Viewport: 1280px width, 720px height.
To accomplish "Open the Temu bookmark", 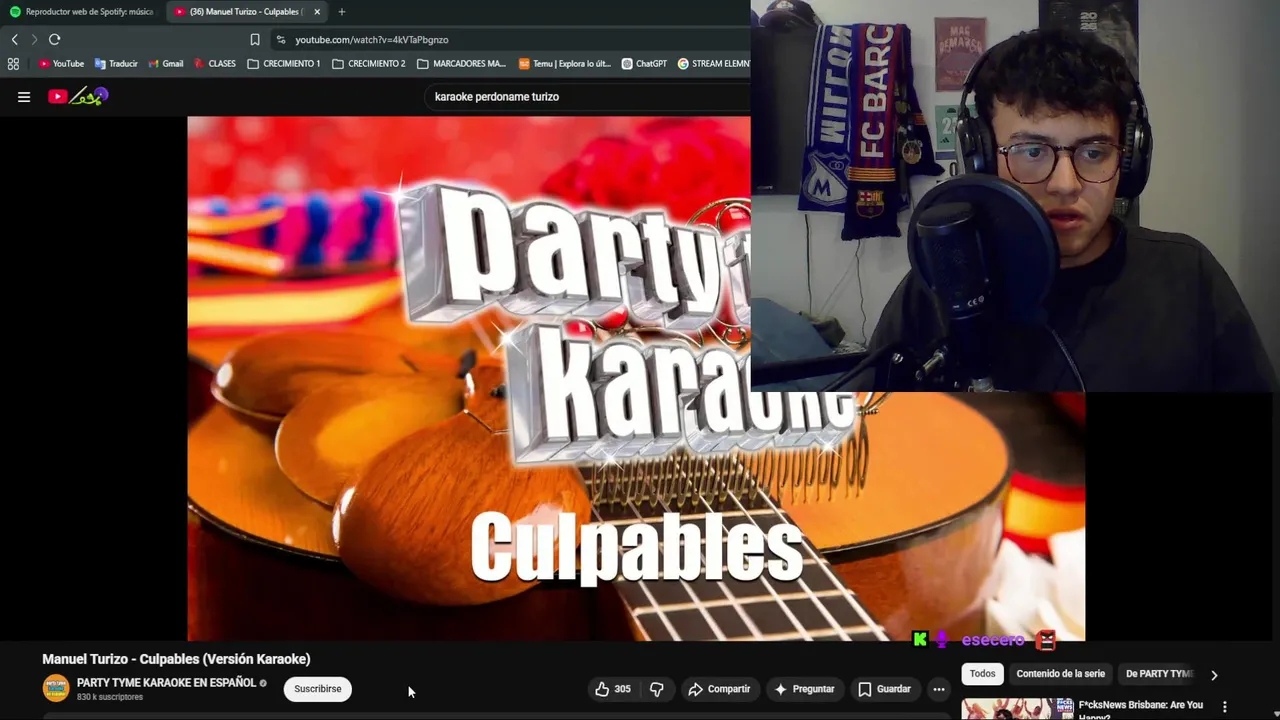I will [565, 63].
